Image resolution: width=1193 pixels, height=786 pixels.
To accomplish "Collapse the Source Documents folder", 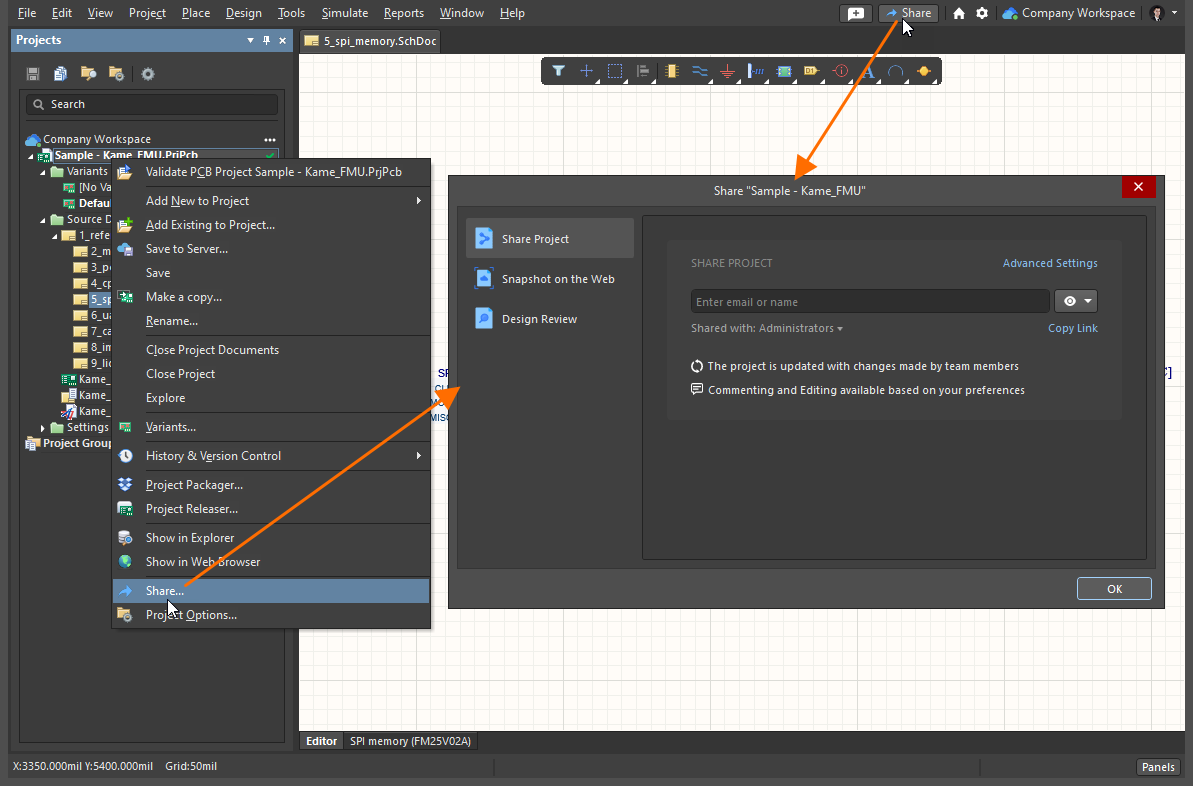I will coord(43,220).
